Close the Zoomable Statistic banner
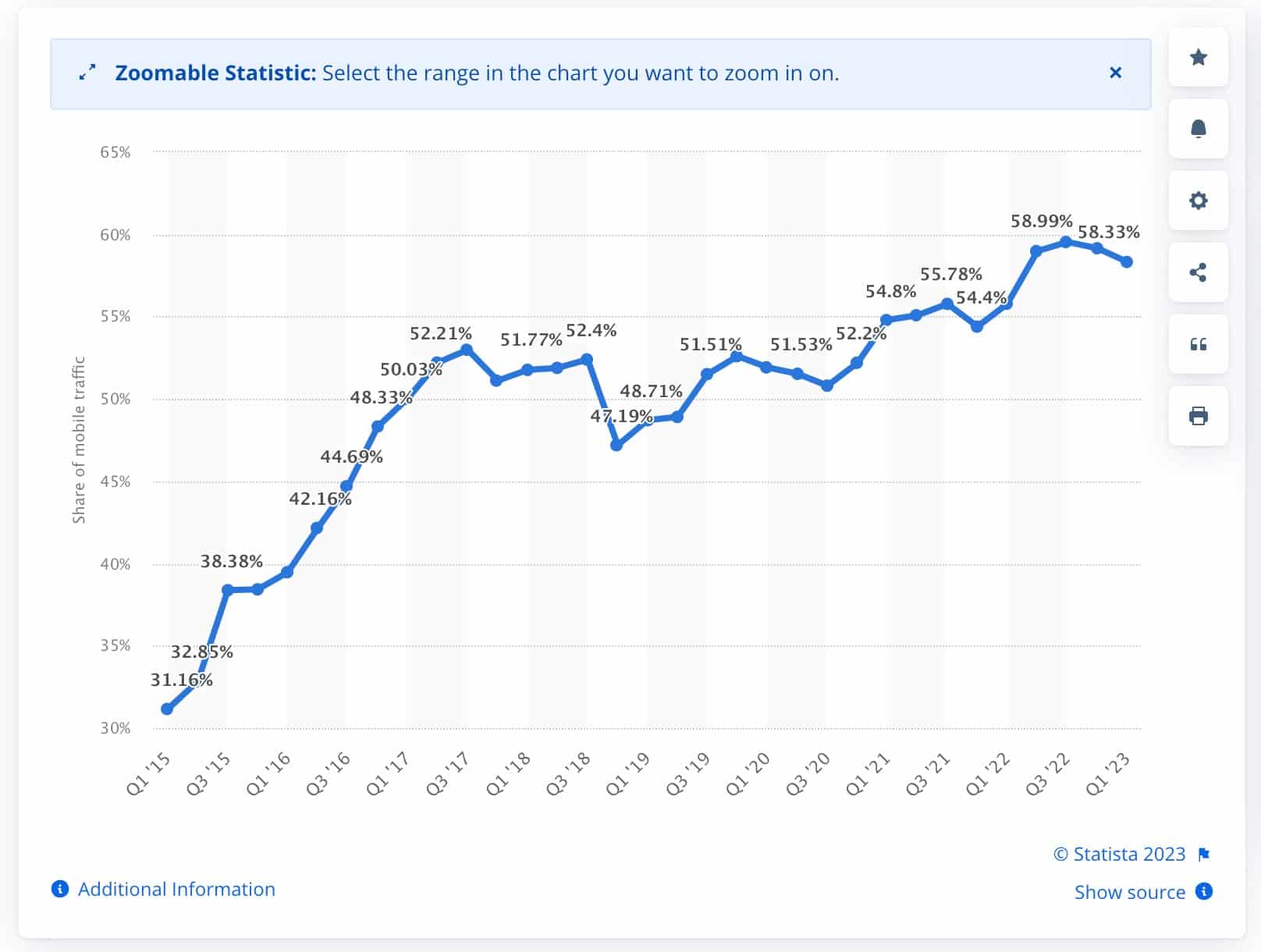1261x952 pixels. coord(1116,73)
